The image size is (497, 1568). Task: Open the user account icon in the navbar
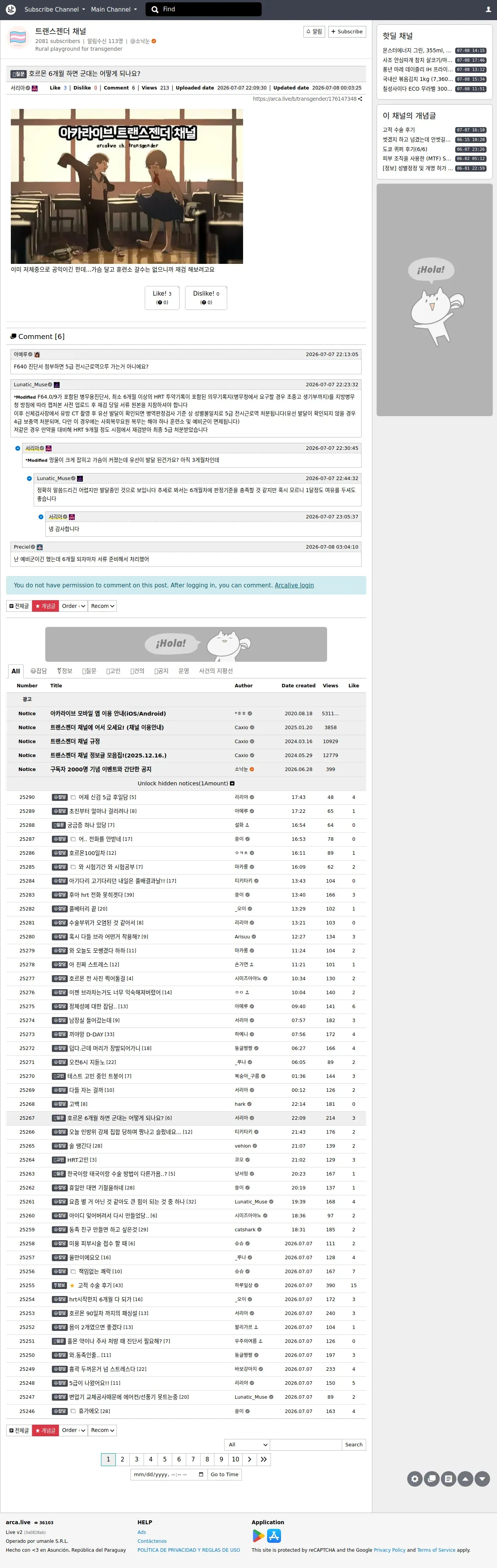pyautogui.click(x=488, y=9)
